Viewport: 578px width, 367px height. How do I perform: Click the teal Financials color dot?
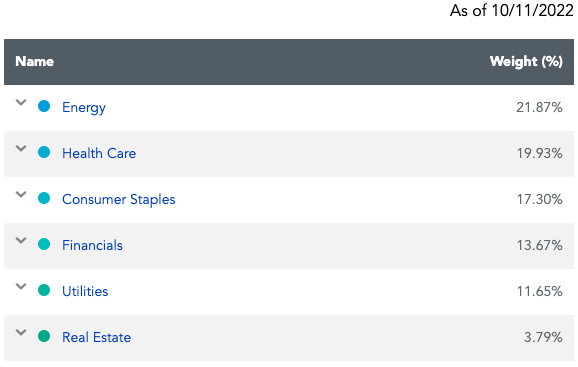pos(44,244)
